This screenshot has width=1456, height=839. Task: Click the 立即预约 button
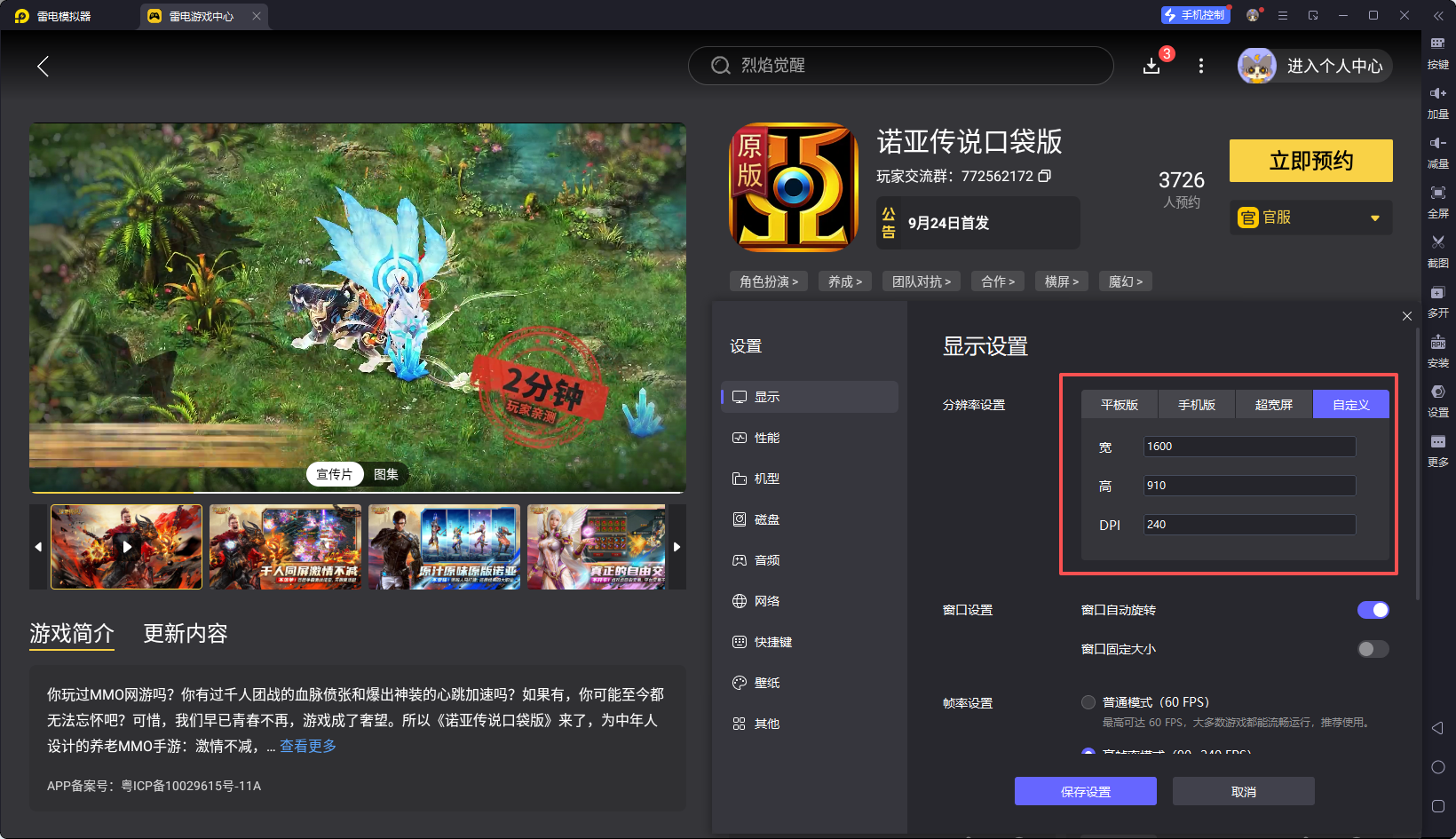[1310, 161]
